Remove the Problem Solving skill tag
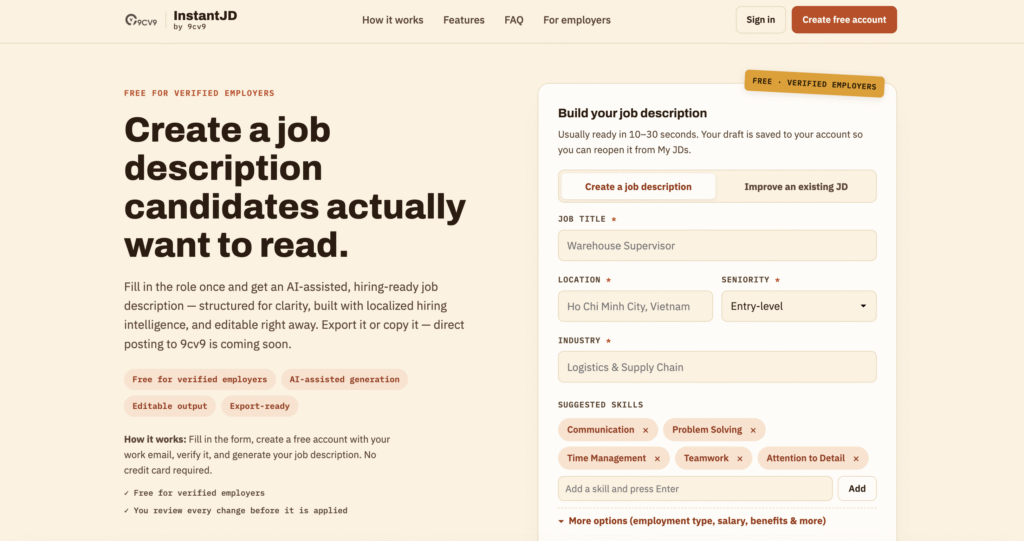 click(753, 430)
